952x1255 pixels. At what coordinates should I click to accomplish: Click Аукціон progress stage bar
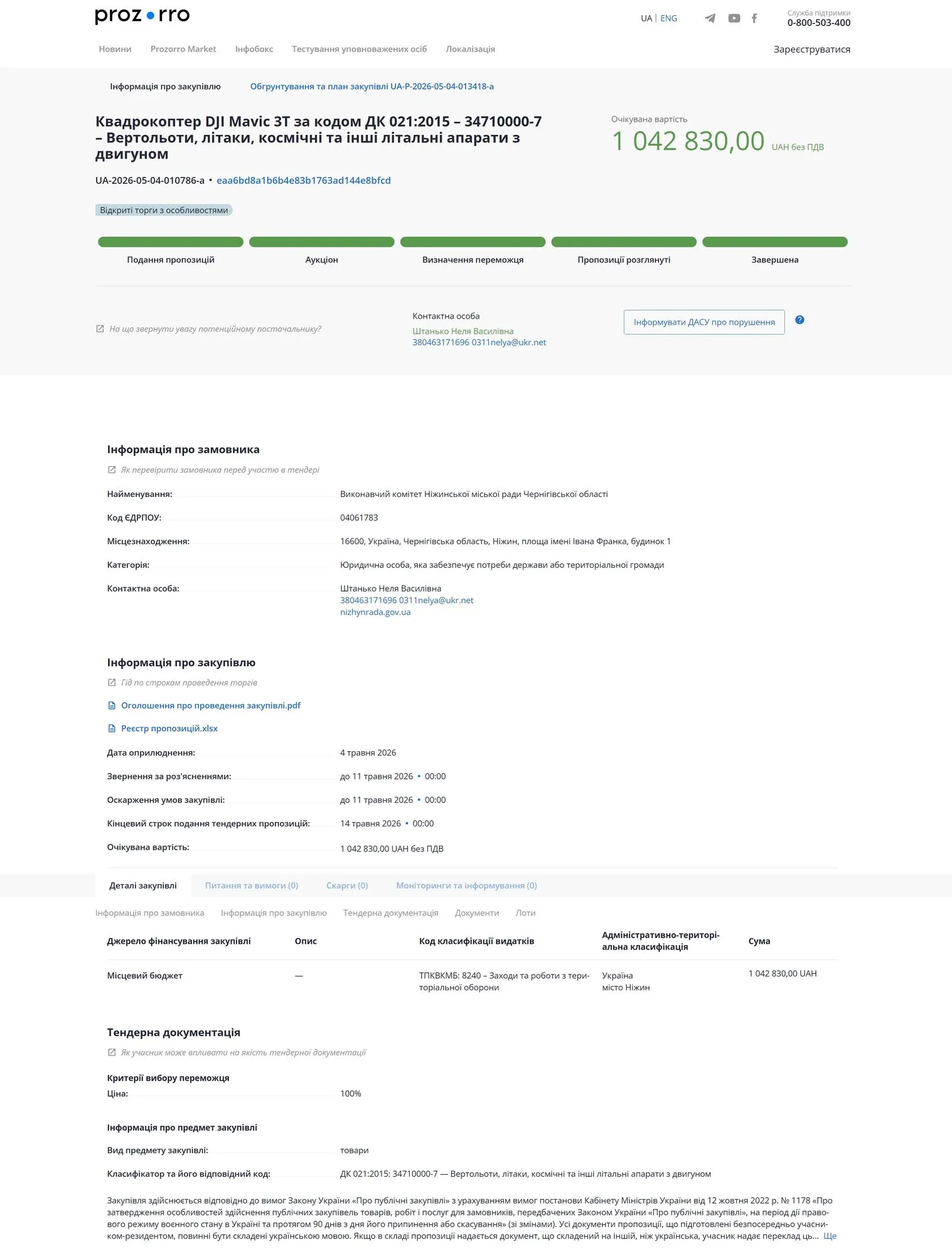coord(322,242)
